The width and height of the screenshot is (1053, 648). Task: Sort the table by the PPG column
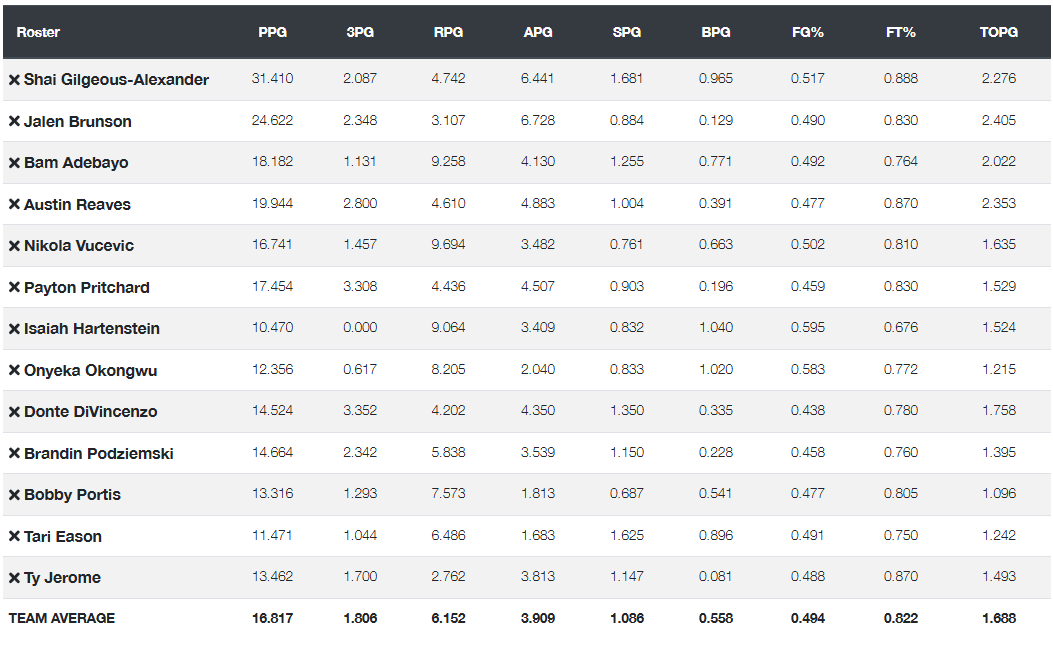coord(272,32)
